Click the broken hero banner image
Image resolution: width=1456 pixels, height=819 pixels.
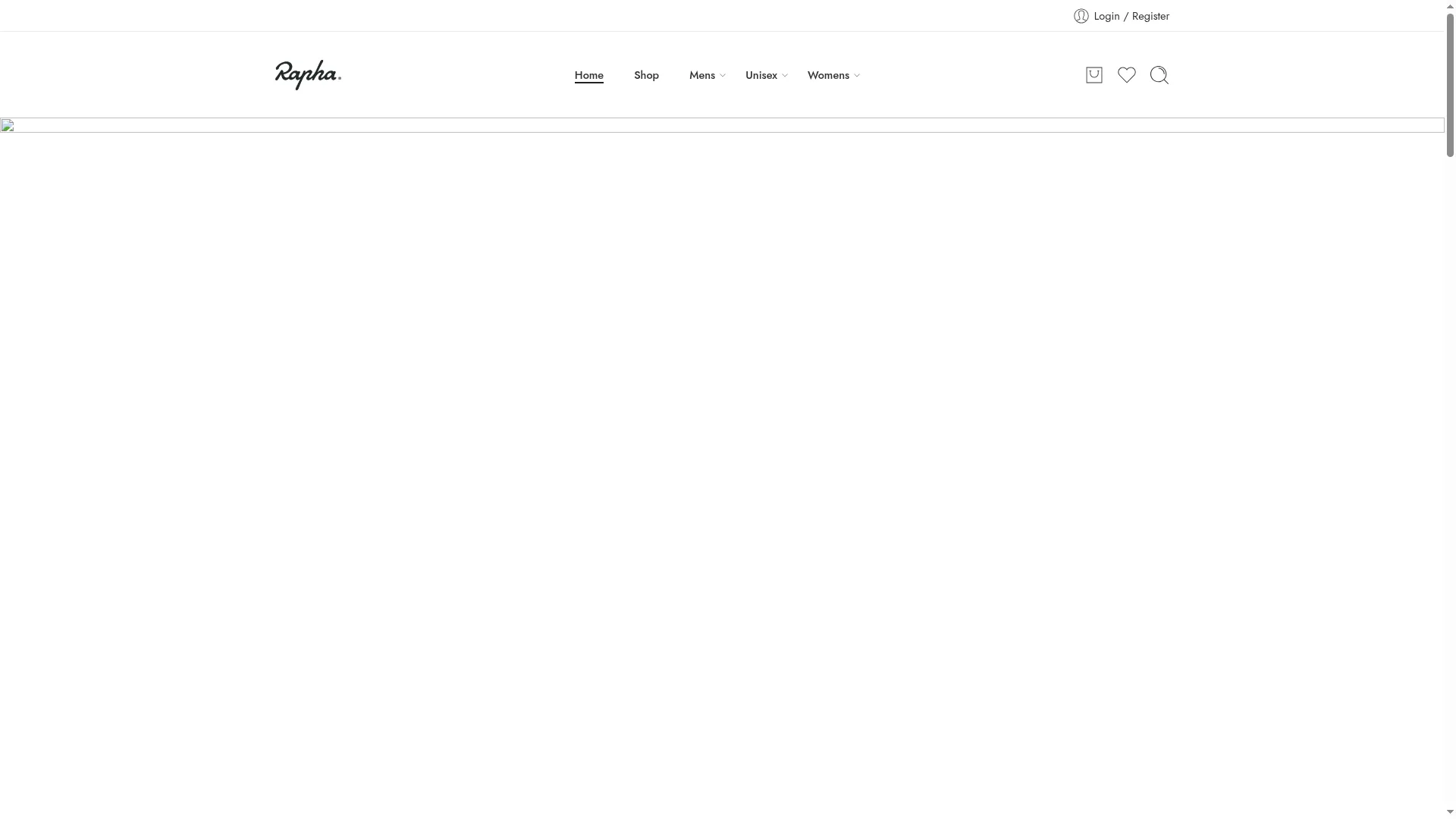pyautogui.click(x=722, y=125)
